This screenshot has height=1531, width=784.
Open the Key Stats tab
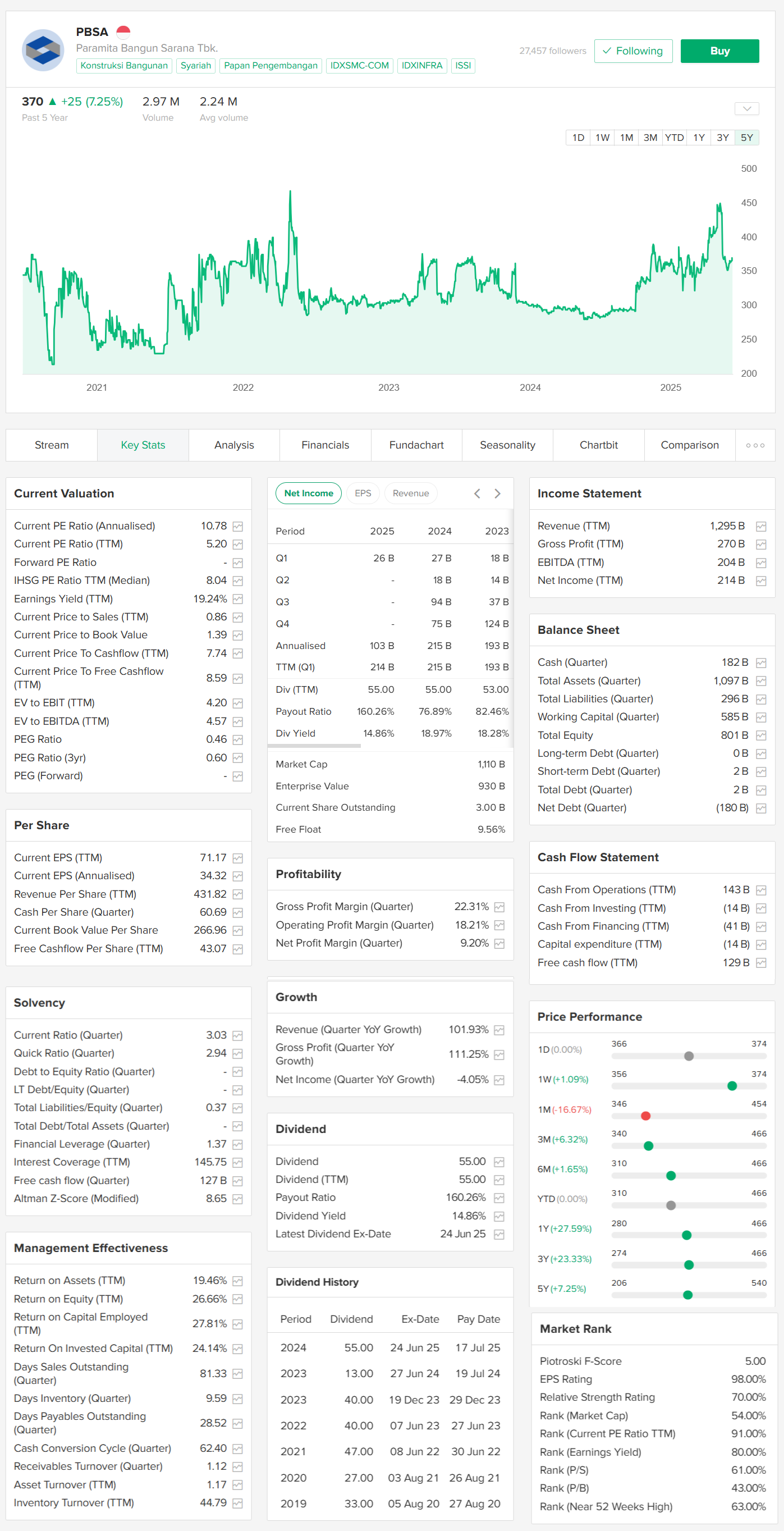143,445
